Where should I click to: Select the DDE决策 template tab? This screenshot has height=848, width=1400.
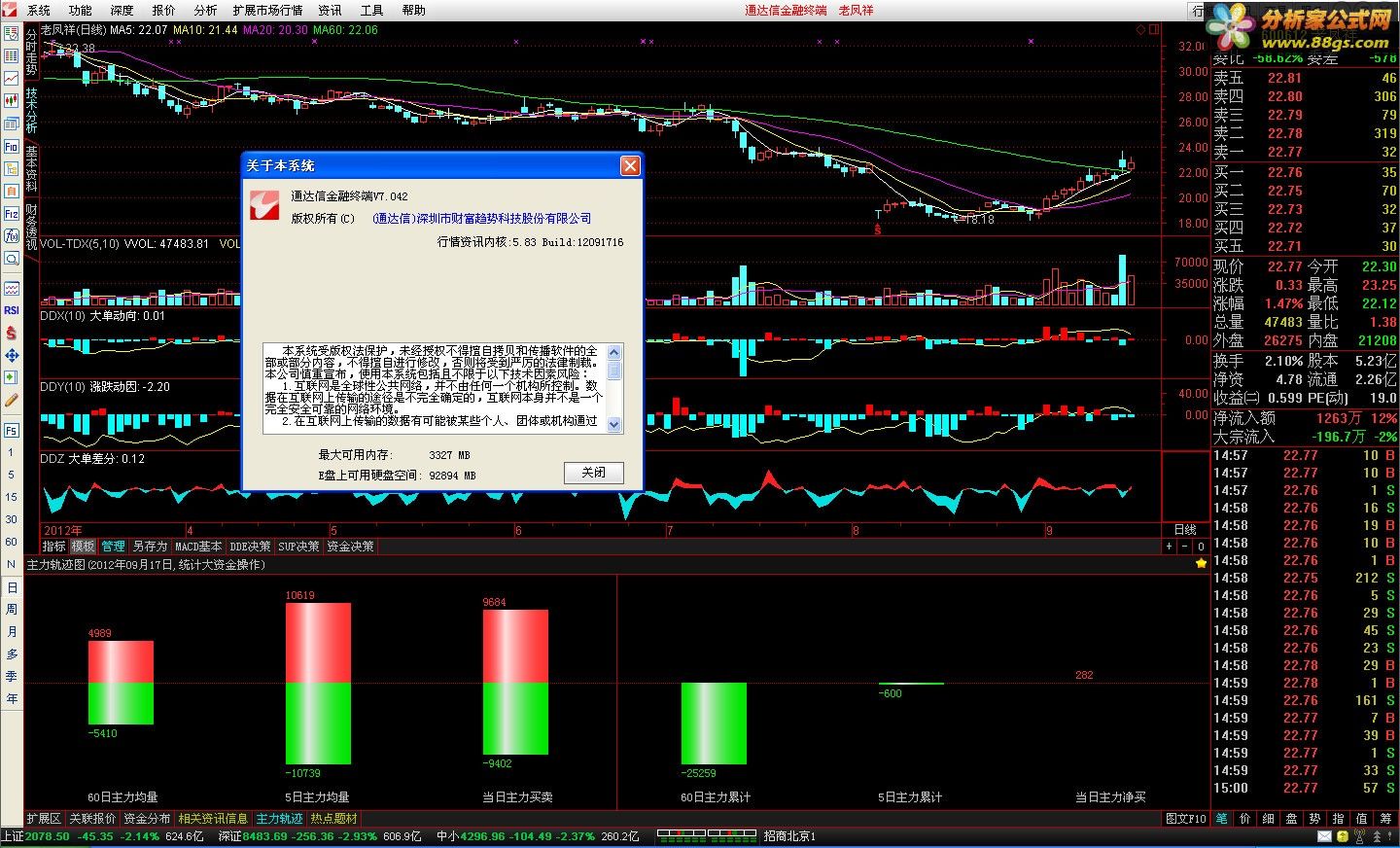250,547
